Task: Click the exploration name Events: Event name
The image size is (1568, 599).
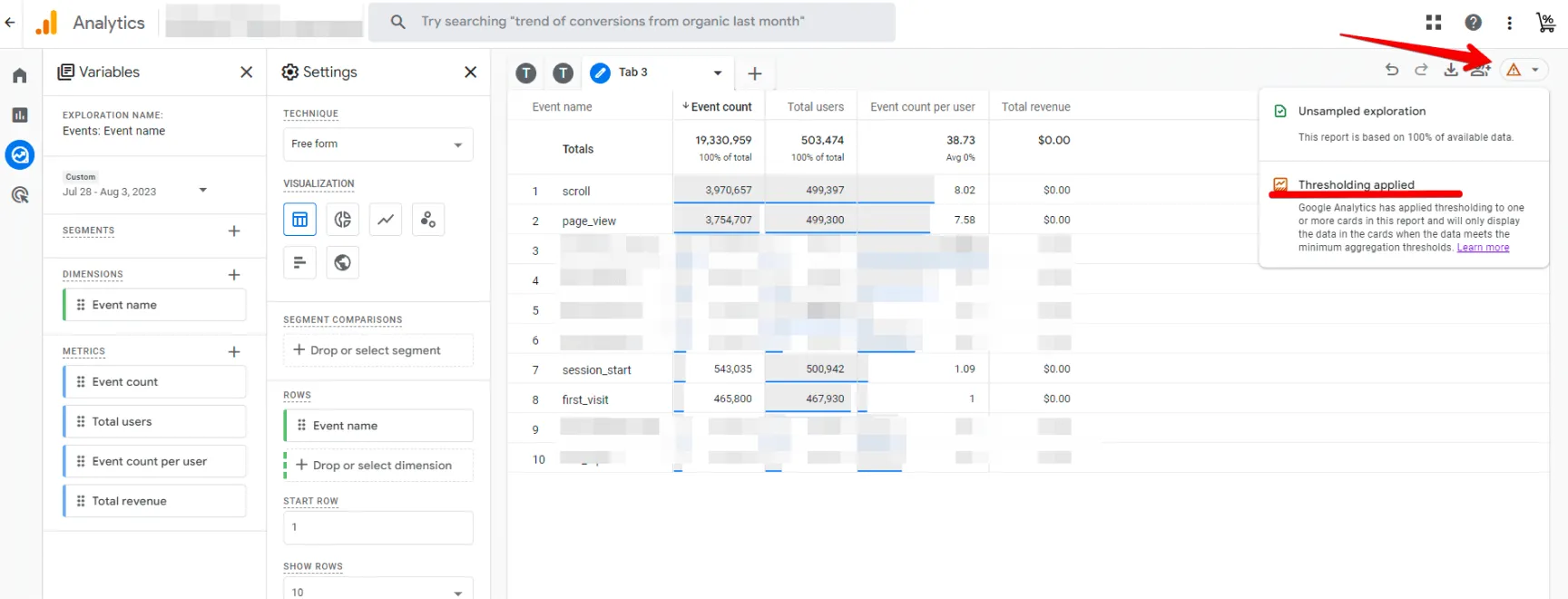Action: pos(113,131)
